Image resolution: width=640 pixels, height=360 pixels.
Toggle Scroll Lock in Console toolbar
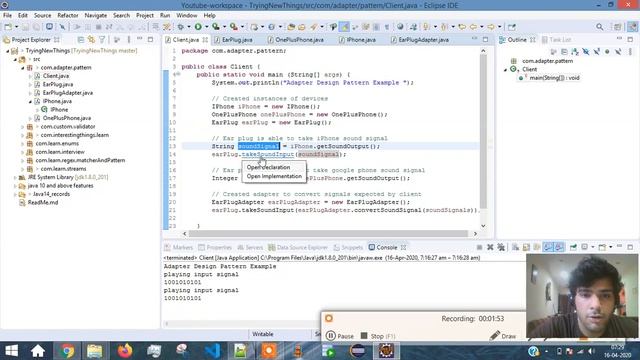click(x=526, y=247)
